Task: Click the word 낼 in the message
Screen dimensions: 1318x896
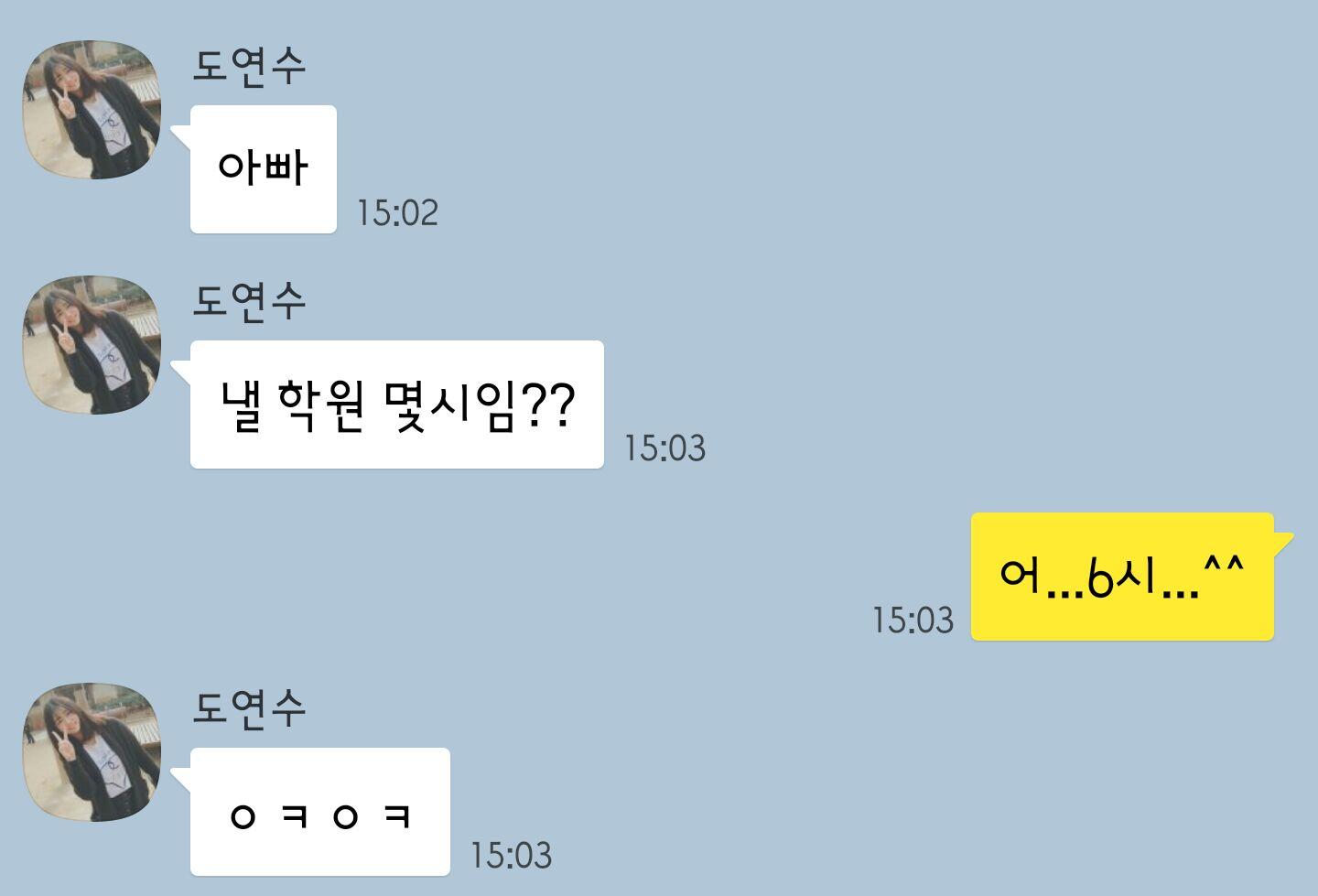Action: coord(242,405)
